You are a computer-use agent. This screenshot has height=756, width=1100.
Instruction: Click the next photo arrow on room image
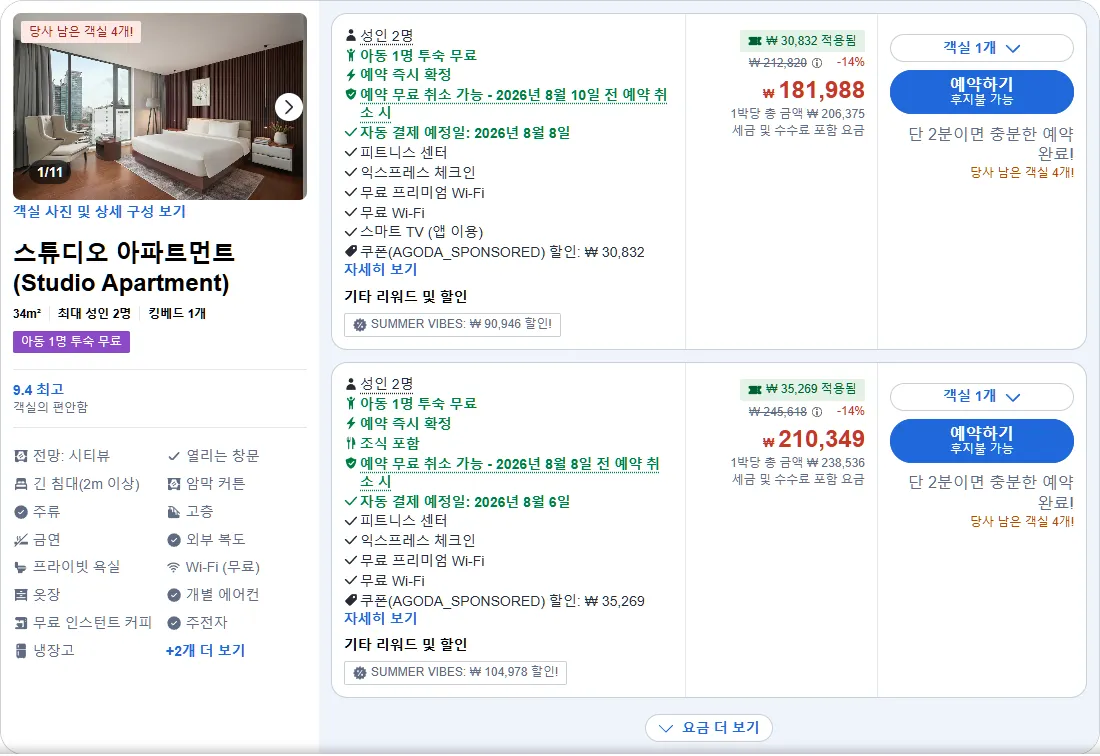click(288, 107)
